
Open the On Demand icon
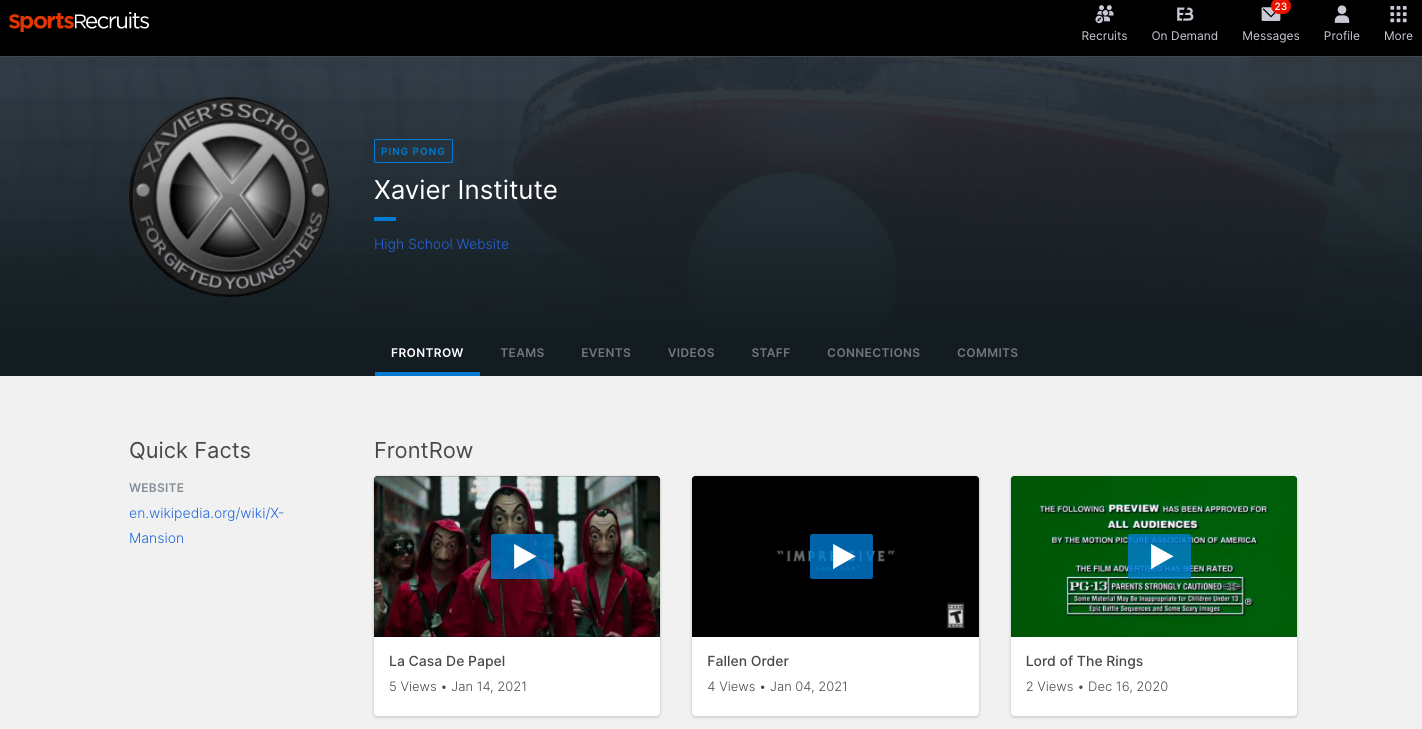[1184, 15]
